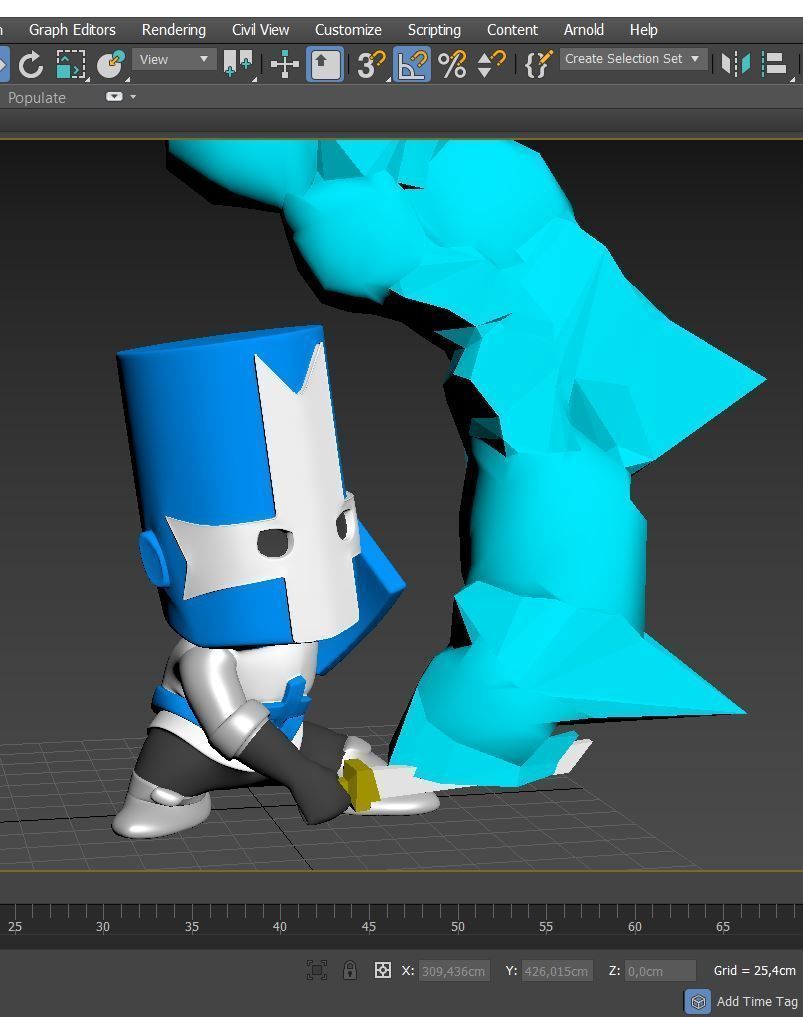The width and height of the screenshot is (803, 1017).
Task: Open the Help menu
Action: point(643,30)
